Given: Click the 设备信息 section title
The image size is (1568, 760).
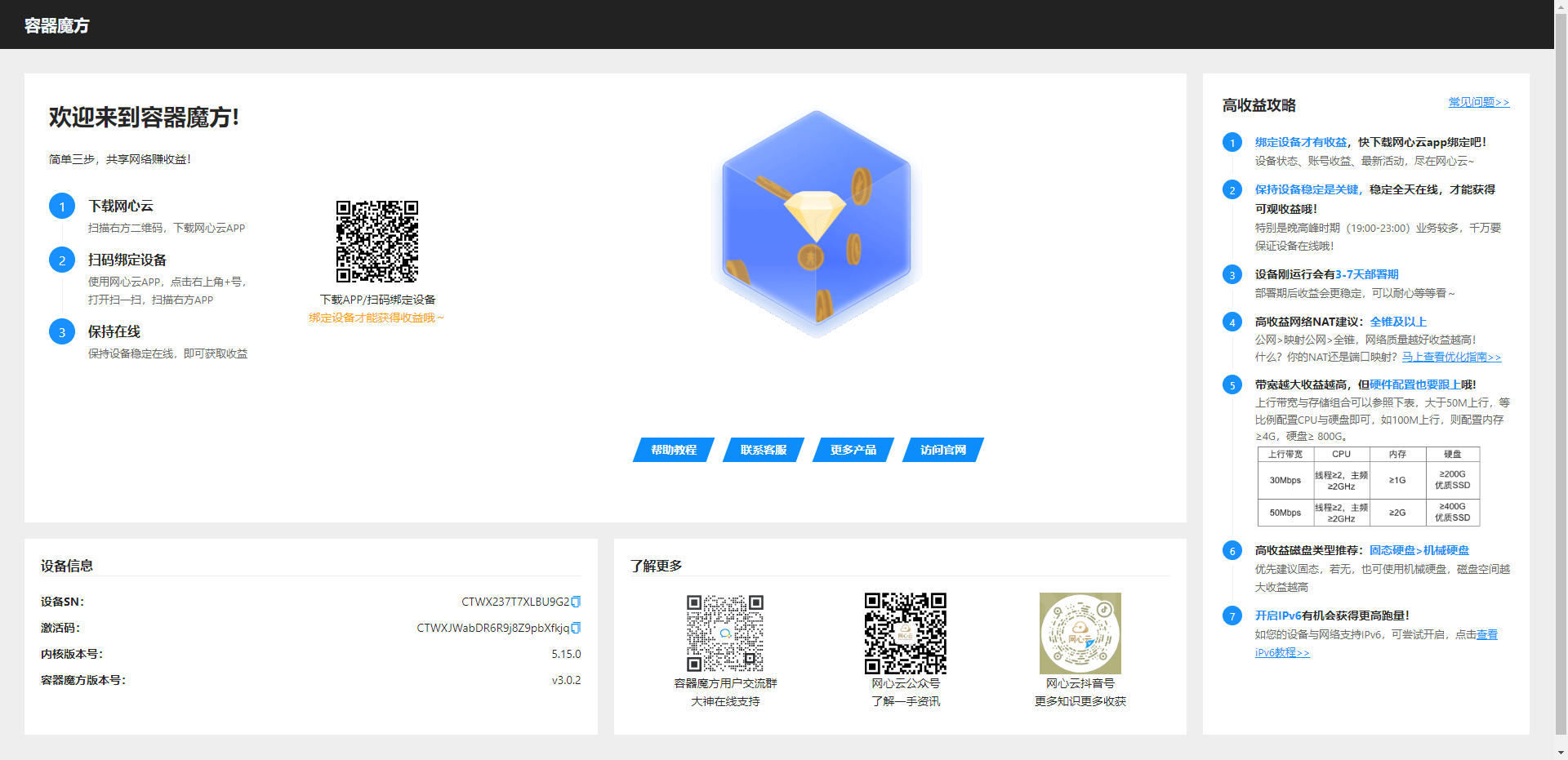Looking at the screenshot, I should (x=67, y=566).
